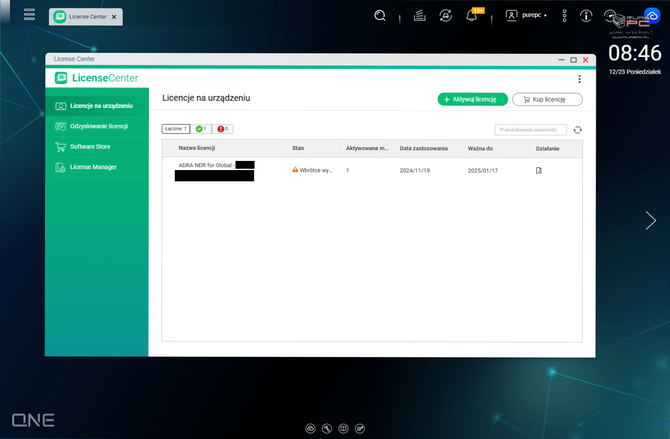Show all licenses with Łącznie filter
The width and height of the screenshot is (670, 439).
pos(176,129)
